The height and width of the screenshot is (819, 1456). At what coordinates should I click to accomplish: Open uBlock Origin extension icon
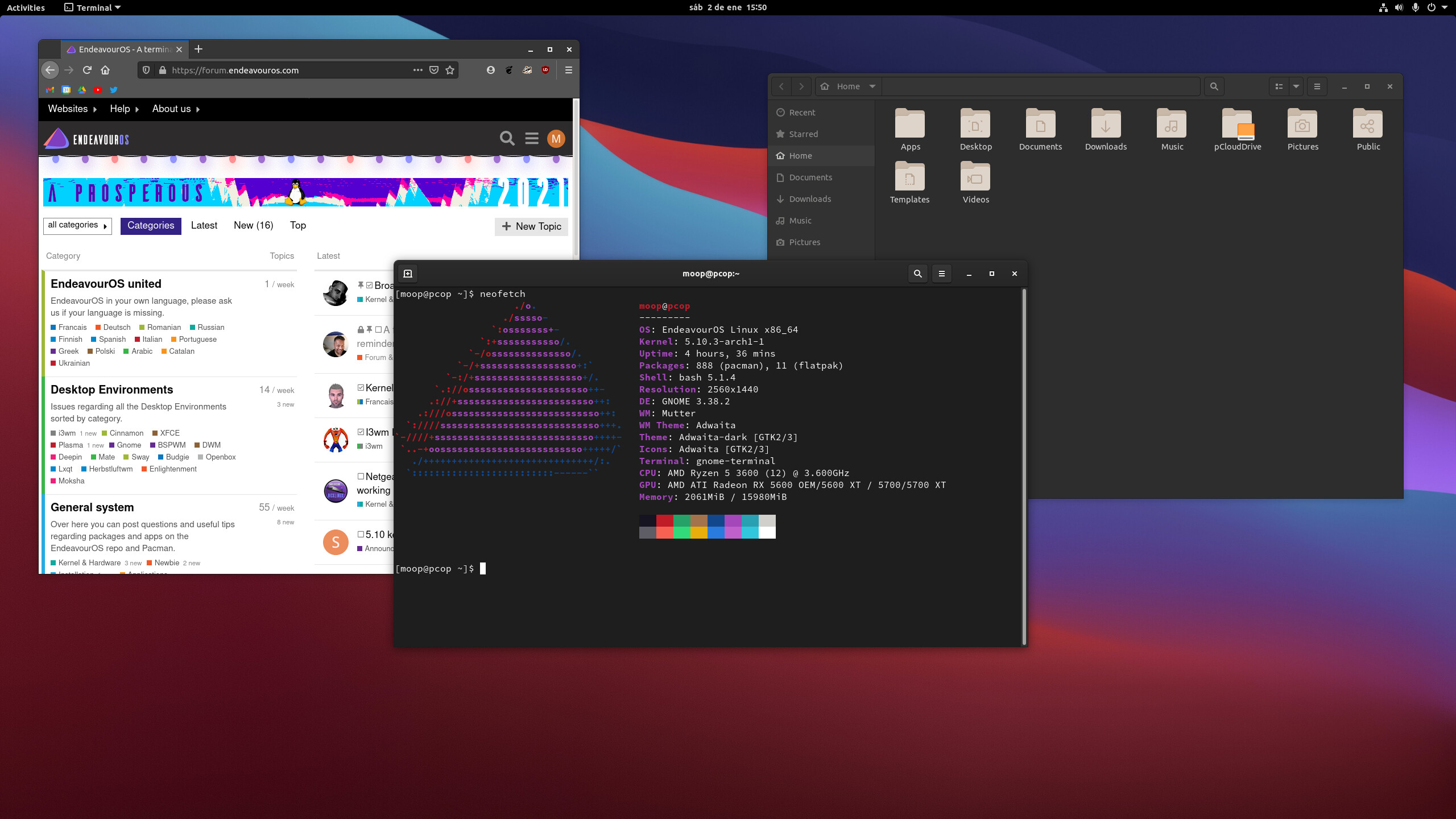pos(545,70)
